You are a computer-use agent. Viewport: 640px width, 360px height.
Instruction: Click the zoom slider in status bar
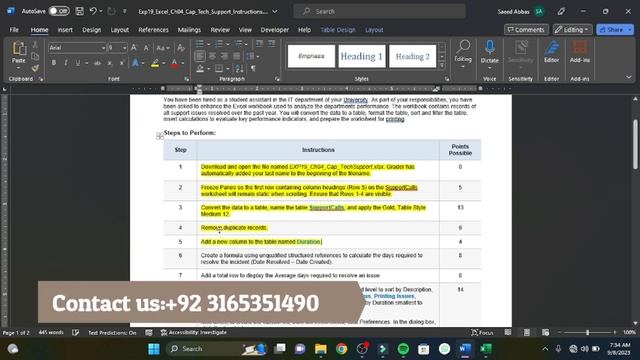[x=587, y=333]
